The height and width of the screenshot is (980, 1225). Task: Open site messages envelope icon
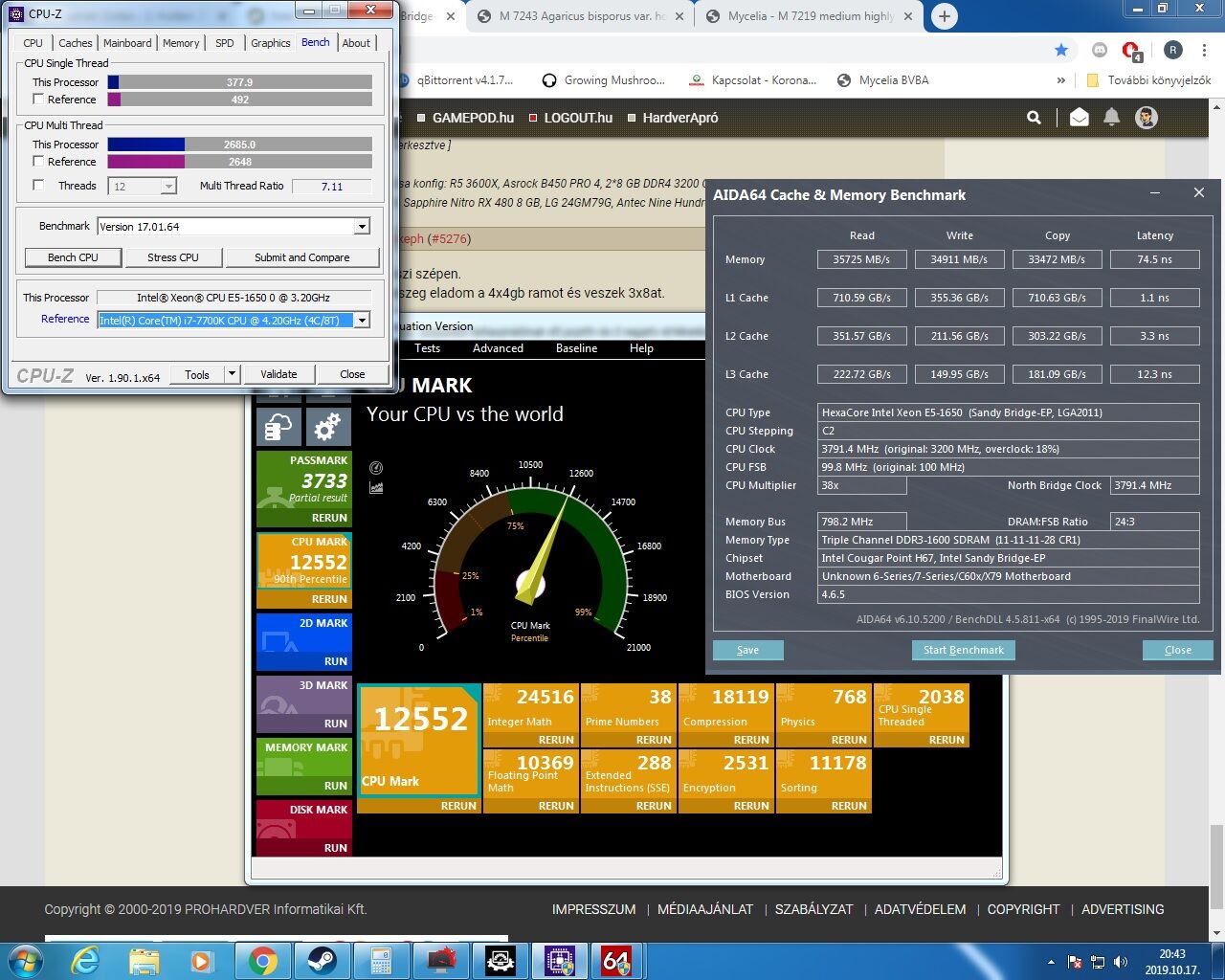[1079, 117]
